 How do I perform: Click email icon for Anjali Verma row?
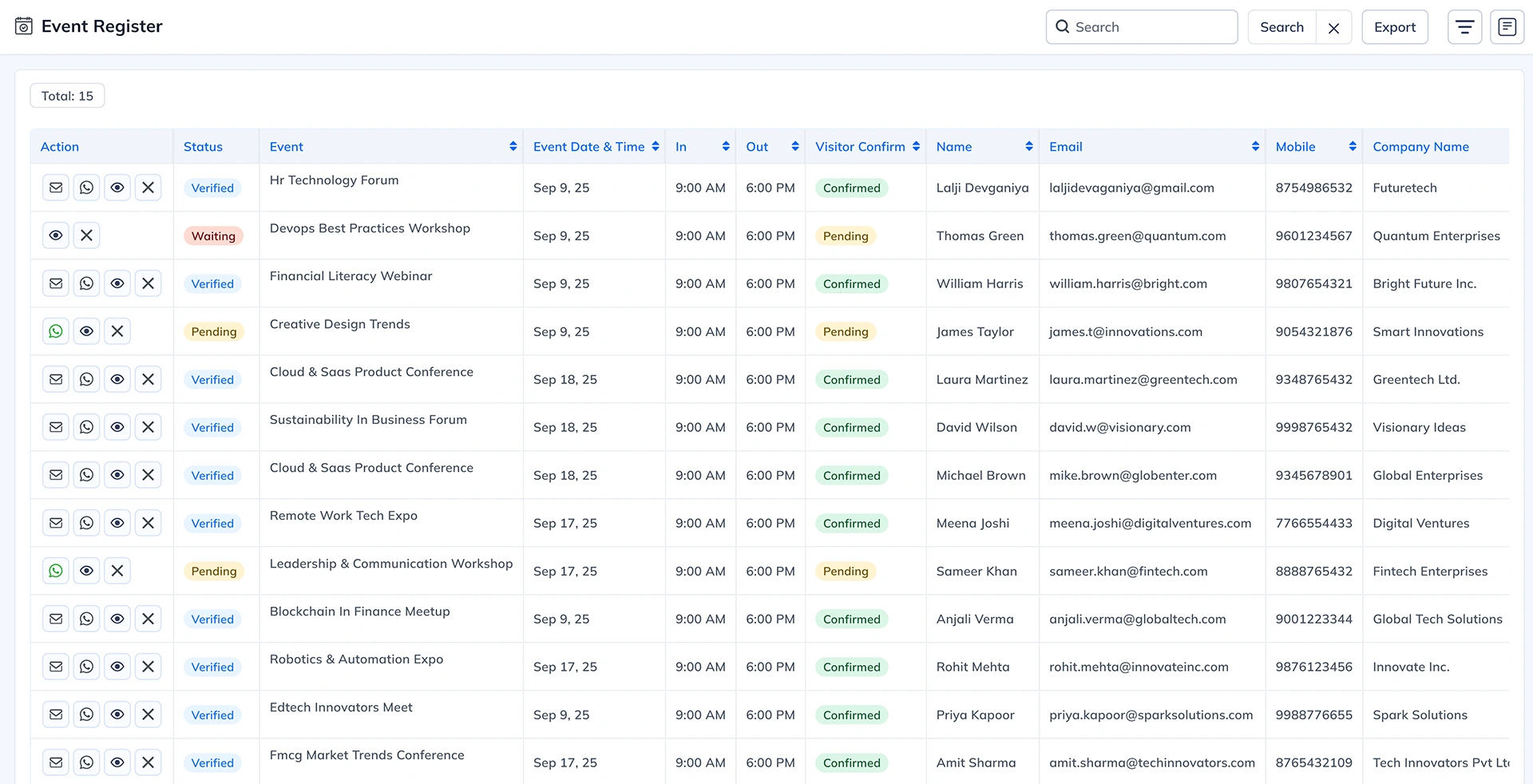56,619
